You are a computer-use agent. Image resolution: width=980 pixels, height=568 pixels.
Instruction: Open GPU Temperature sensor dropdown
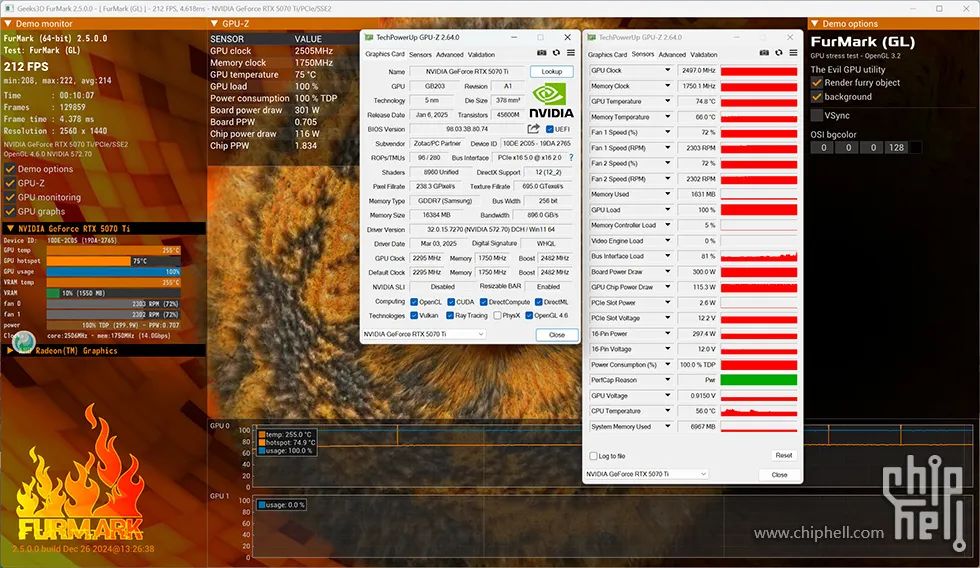tap(668, 101)
